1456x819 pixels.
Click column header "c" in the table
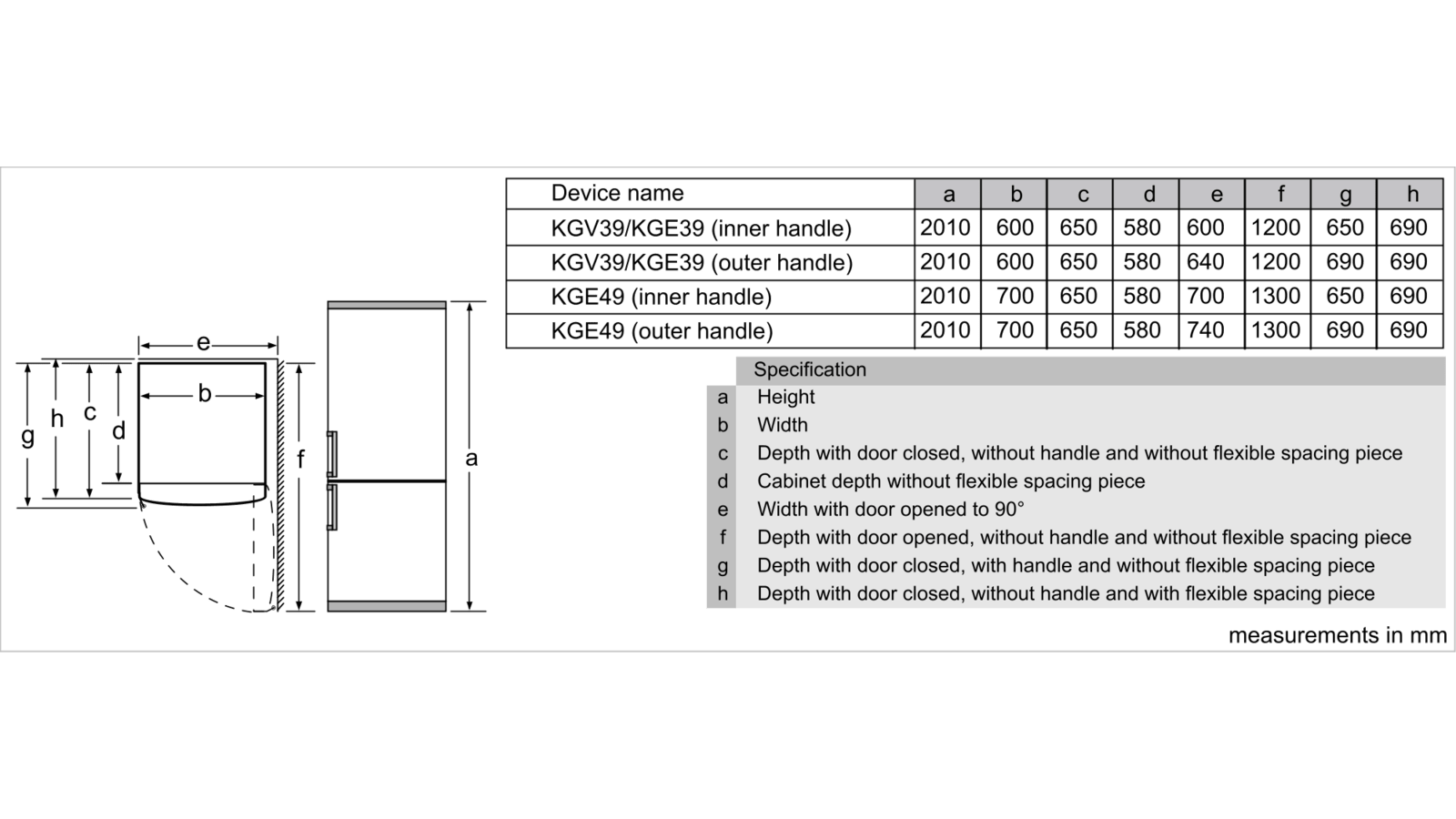1082,194
